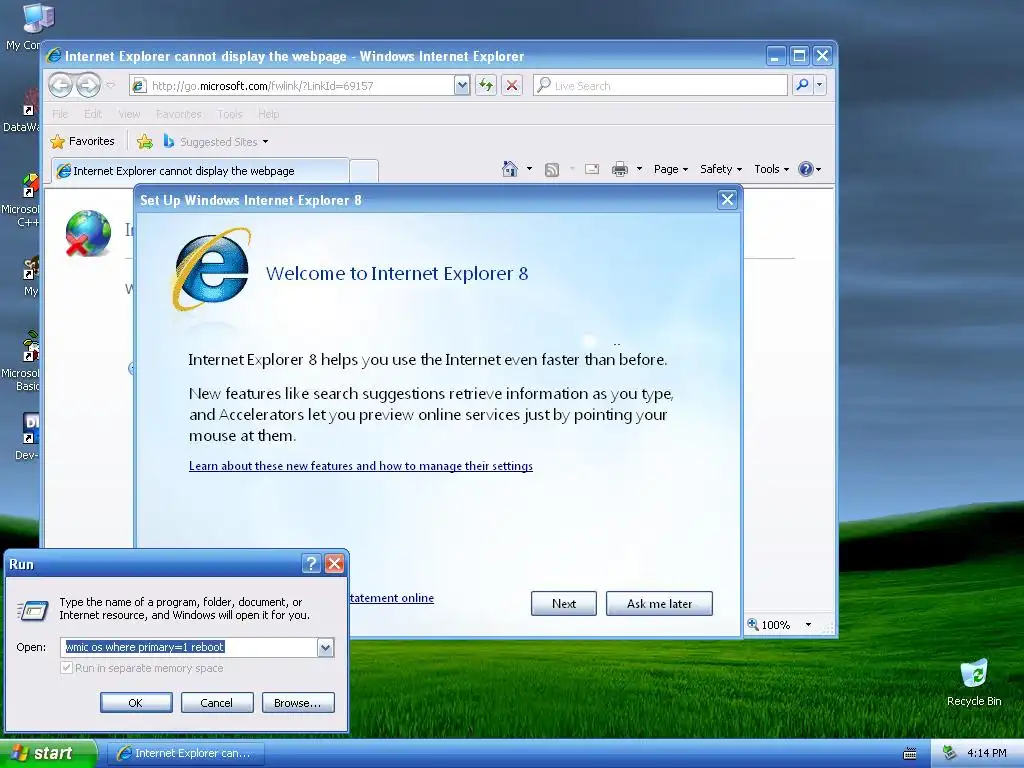Open the recent pages dropdown arrow
1024x768 pixels.
(111, 85)
